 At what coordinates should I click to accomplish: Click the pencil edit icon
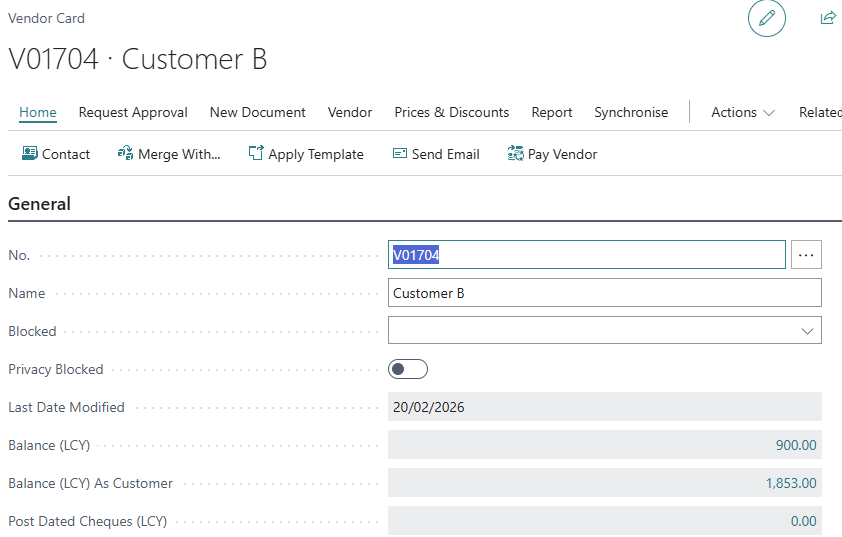767,19
